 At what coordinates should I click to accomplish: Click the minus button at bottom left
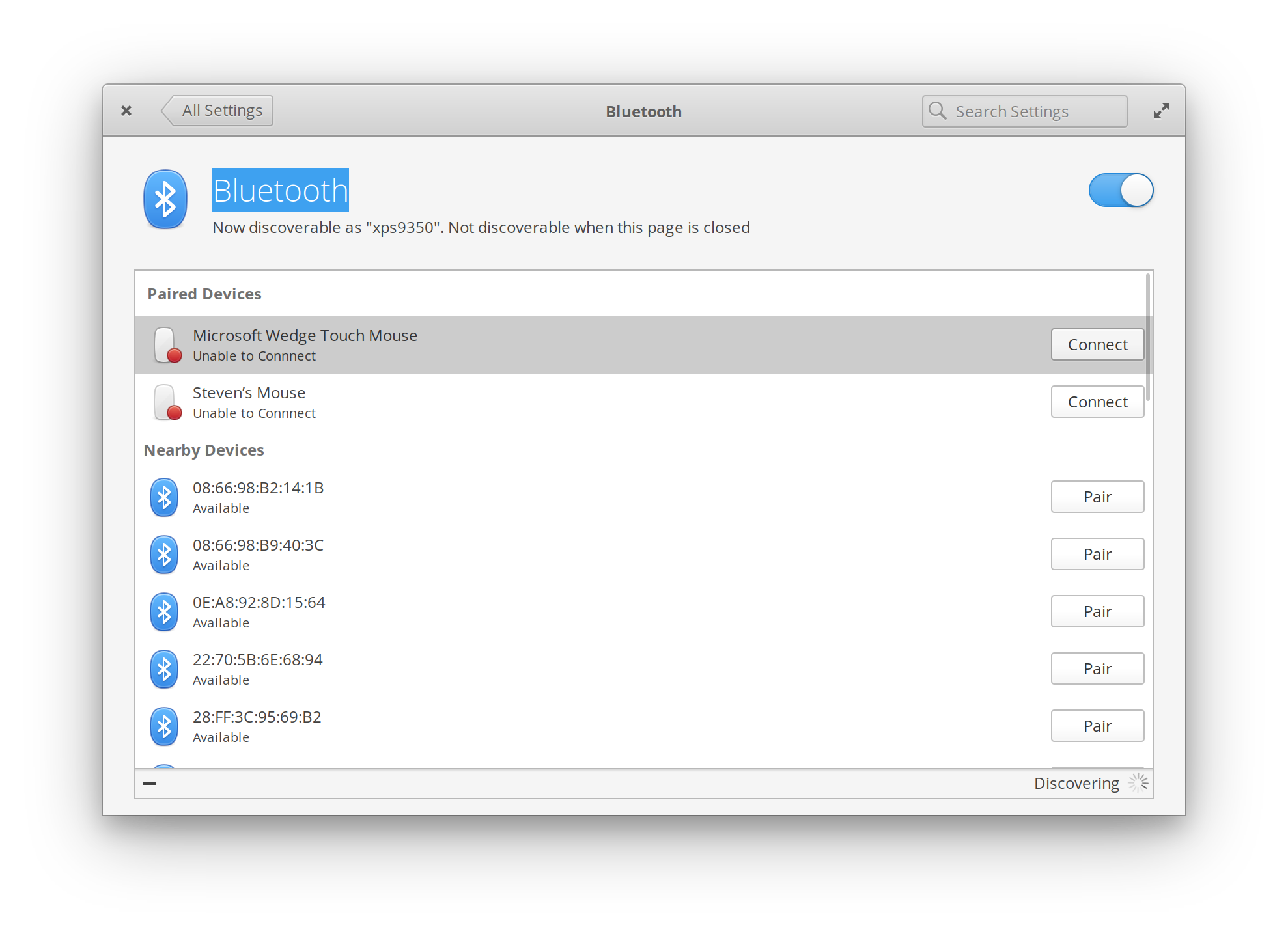[x=149, y=783]
